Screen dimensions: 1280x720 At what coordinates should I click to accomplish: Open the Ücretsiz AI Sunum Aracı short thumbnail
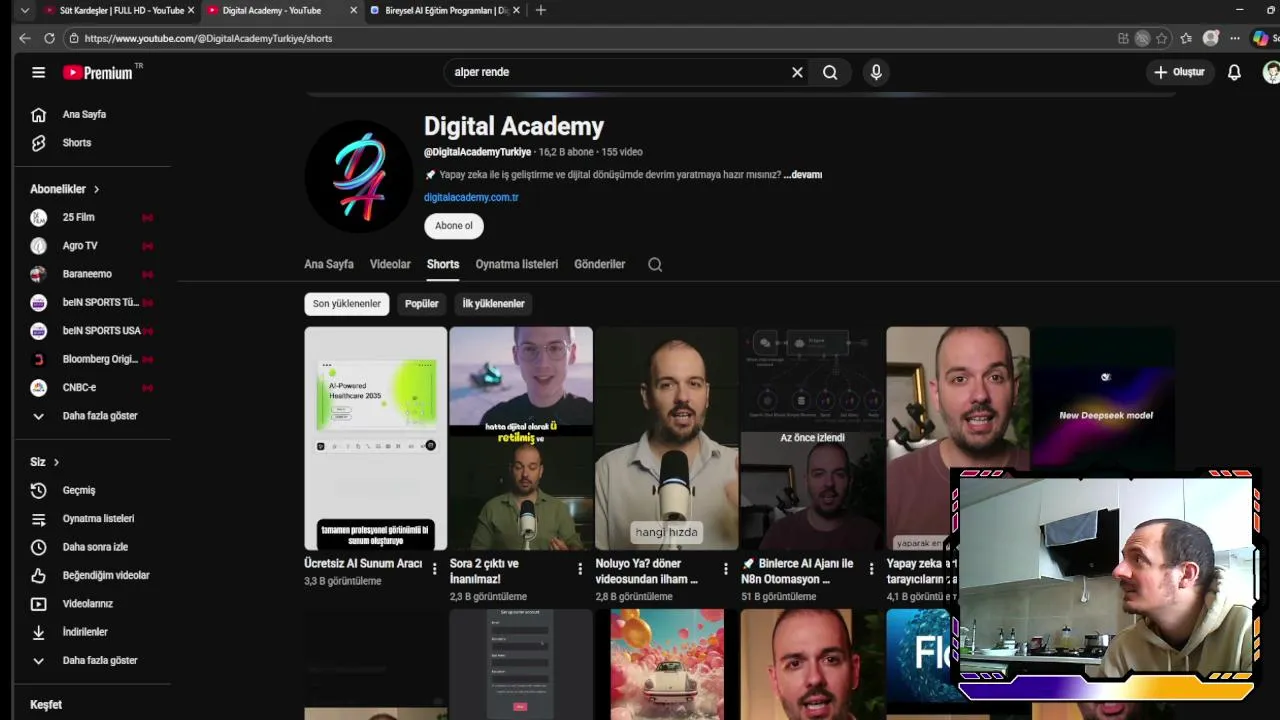point(376,438)
